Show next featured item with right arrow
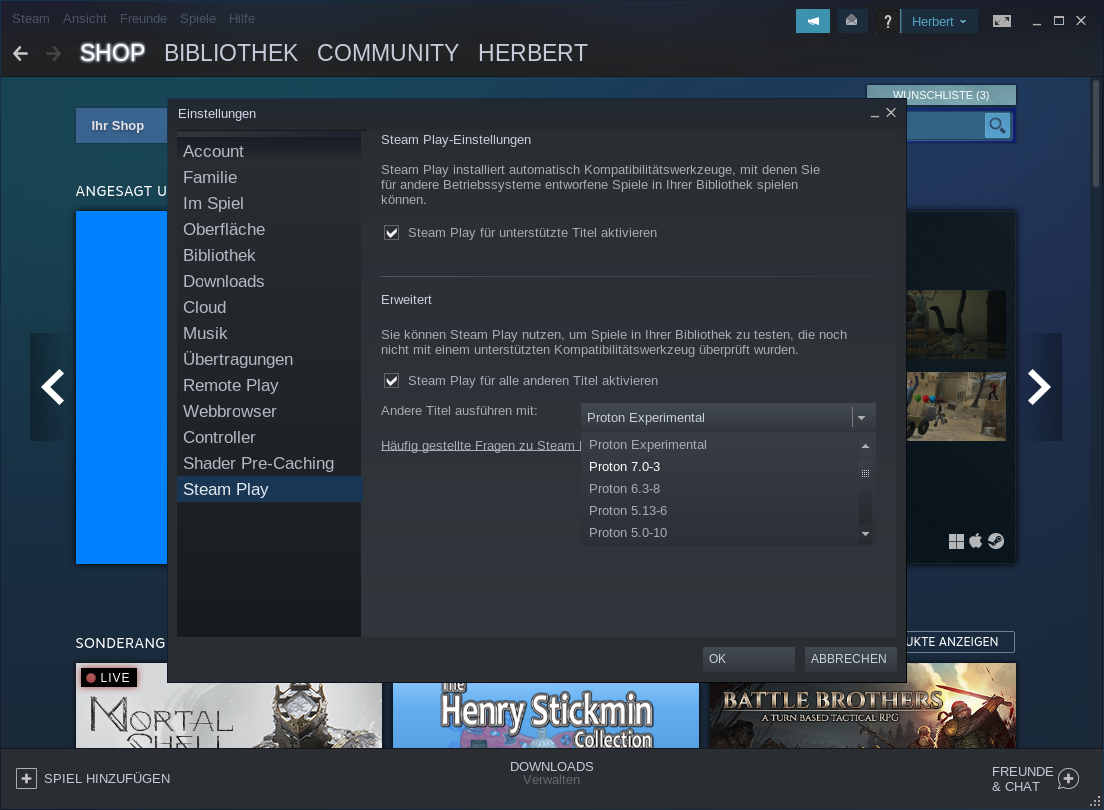Screen dimensions: 1104x810 1039,387
